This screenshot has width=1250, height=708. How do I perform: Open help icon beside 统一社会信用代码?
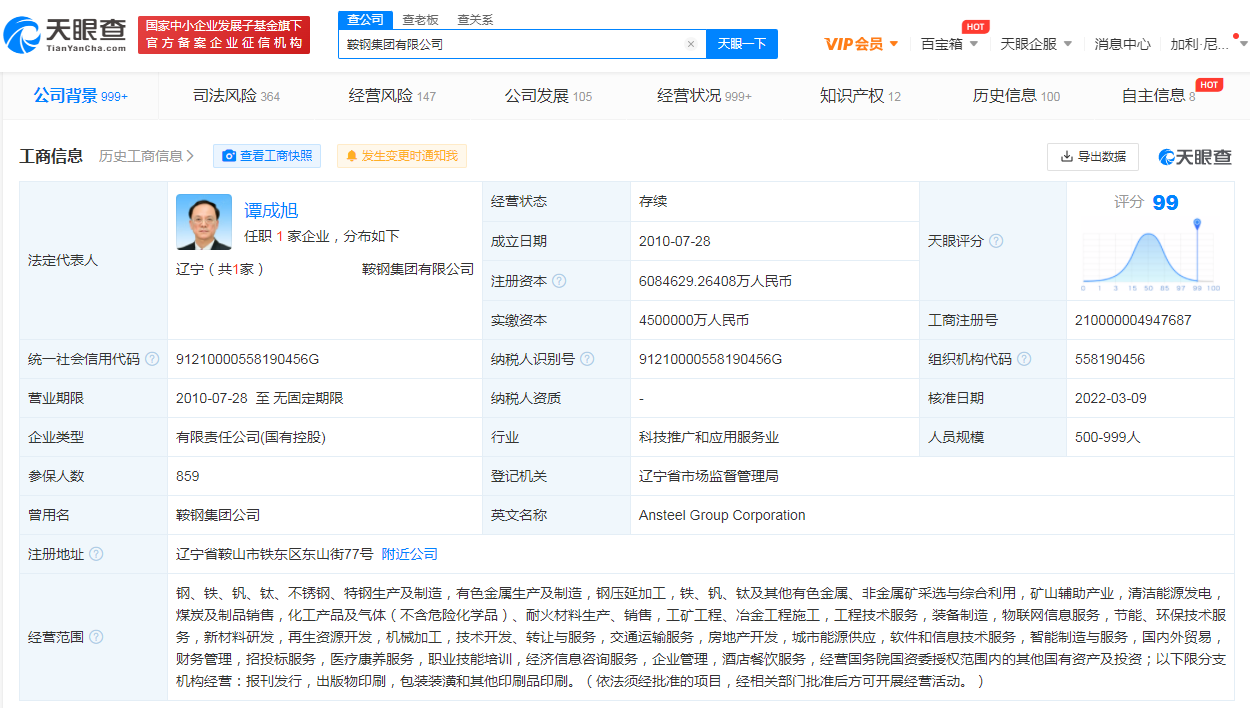(x=152, y=359)
